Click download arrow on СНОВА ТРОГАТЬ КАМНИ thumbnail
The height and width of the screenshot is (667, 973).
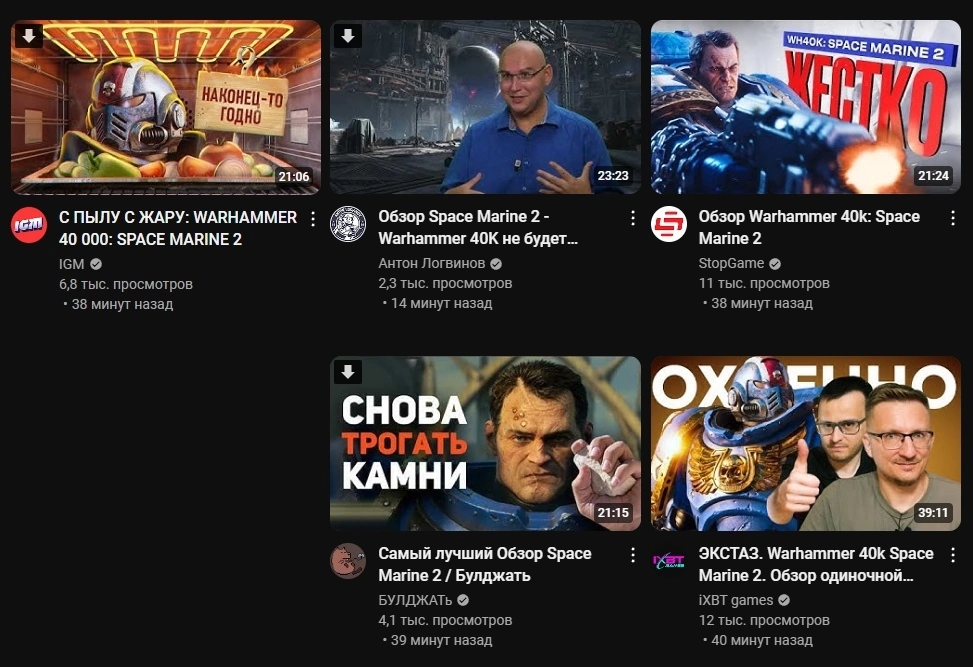(348, 372)
